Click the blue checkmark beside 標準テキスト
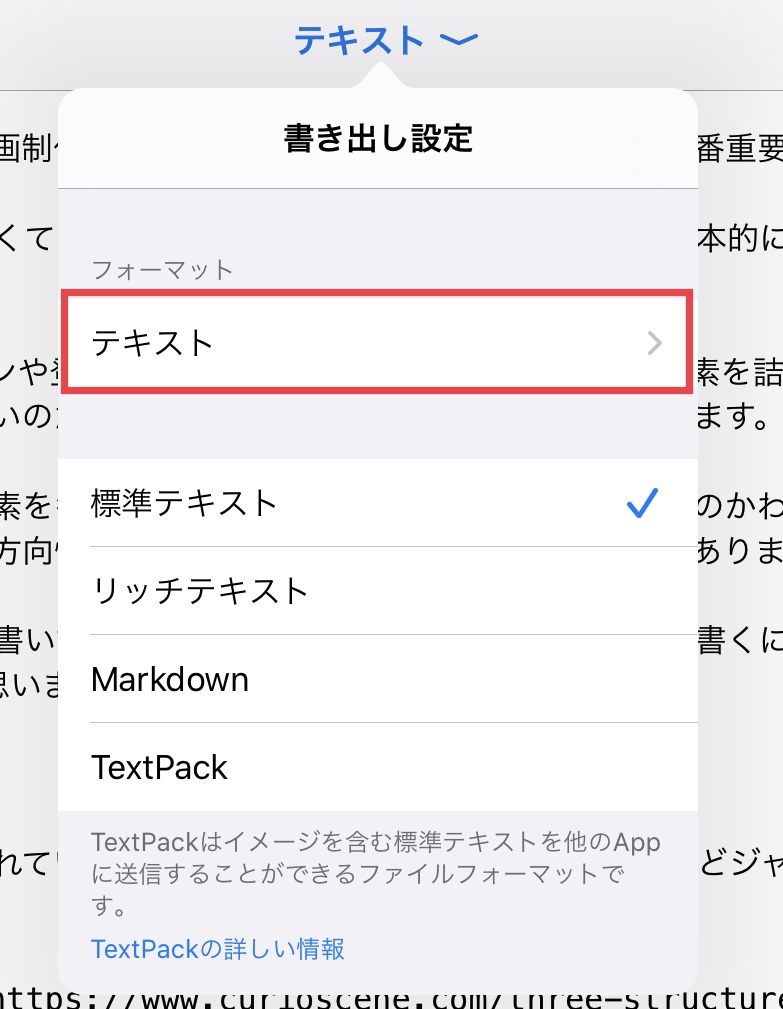 pyautogui.click(x=642, y=503)
